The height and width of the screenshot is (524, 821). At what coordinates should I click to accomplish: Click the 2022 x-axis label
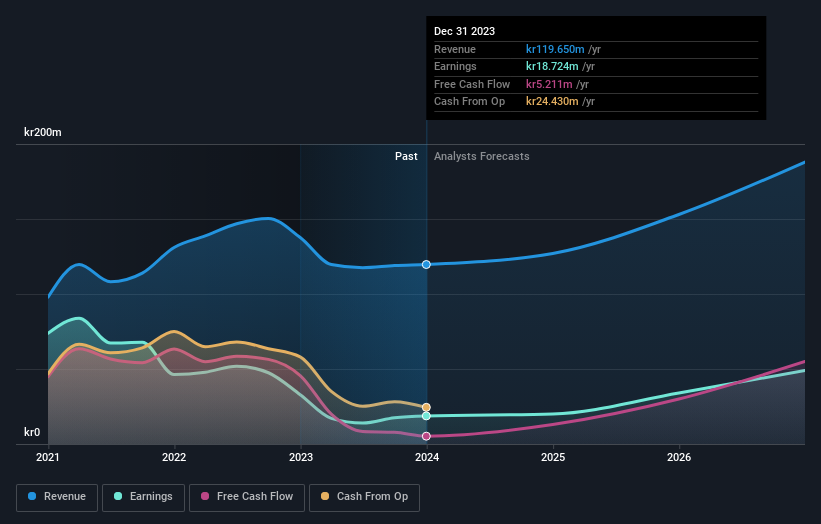pos(174,457)
